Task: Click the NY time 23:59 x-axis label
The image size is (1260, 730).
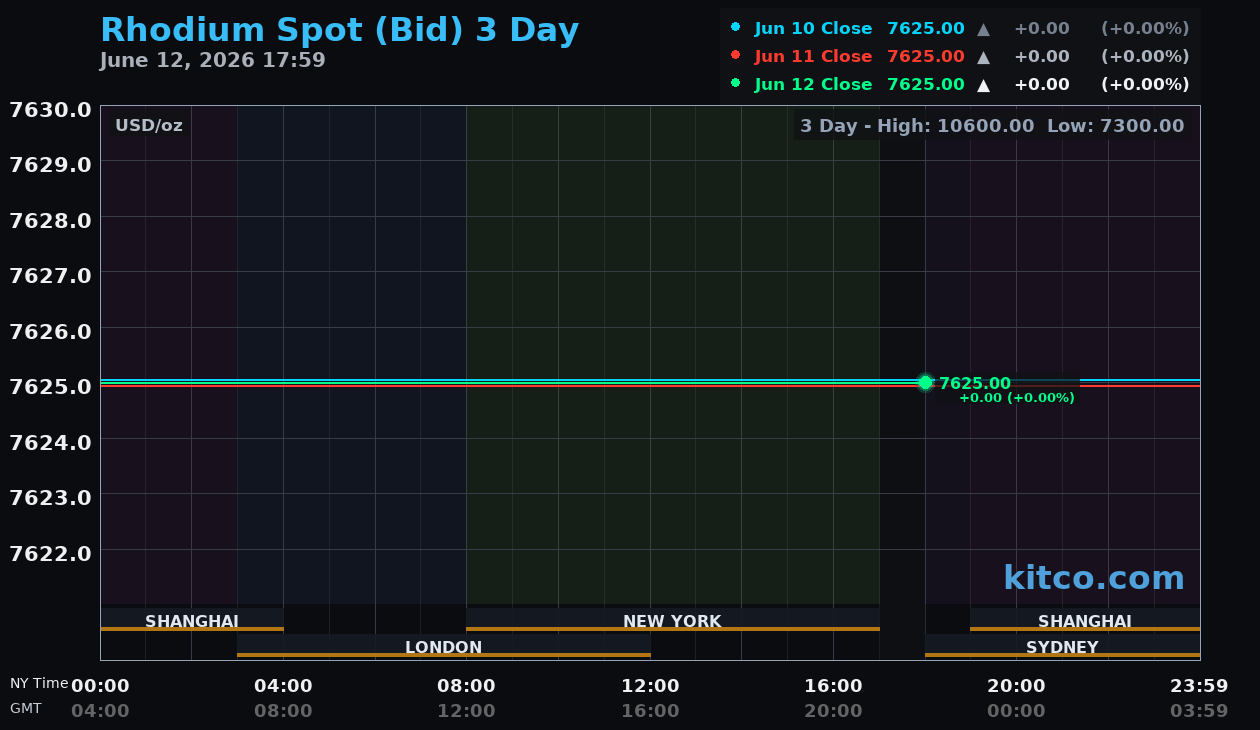Action: pyautogui.click(x=1199, y=686)
